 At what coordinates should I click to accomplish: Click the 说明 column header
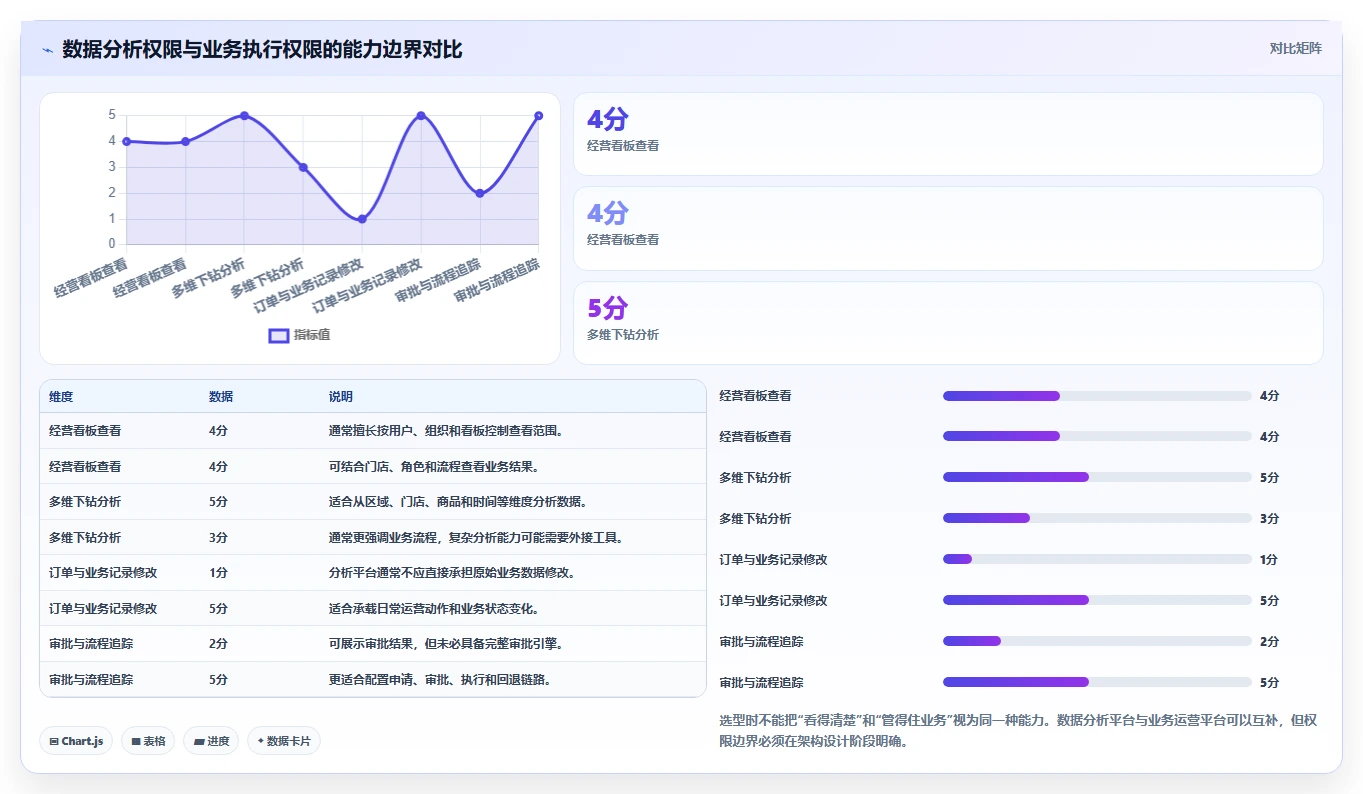341,397
